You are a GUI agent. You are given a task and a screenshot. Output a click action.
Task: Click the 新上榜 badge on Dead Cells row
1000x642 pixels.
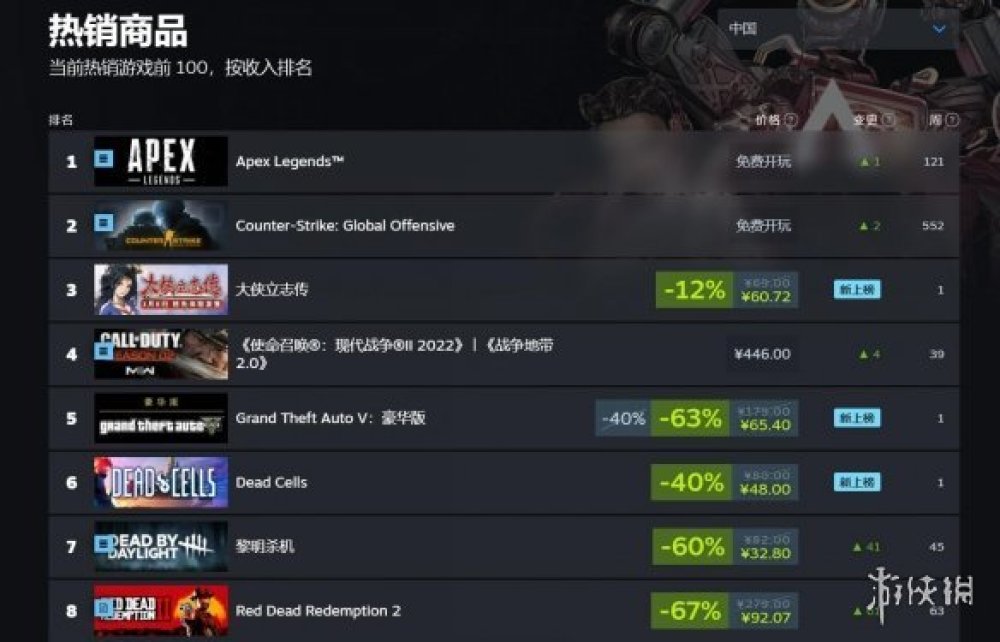click(857, 483)
